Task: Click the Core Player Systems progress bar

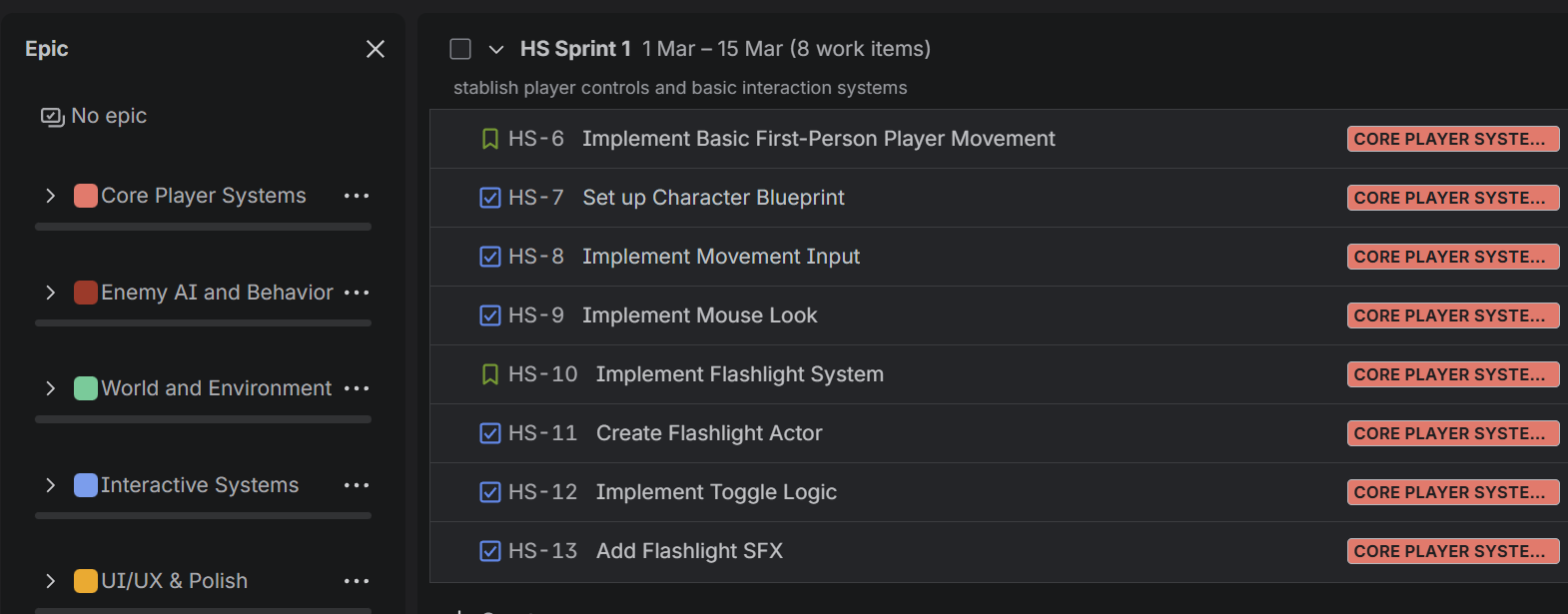Action: click(x=203, y=227)
